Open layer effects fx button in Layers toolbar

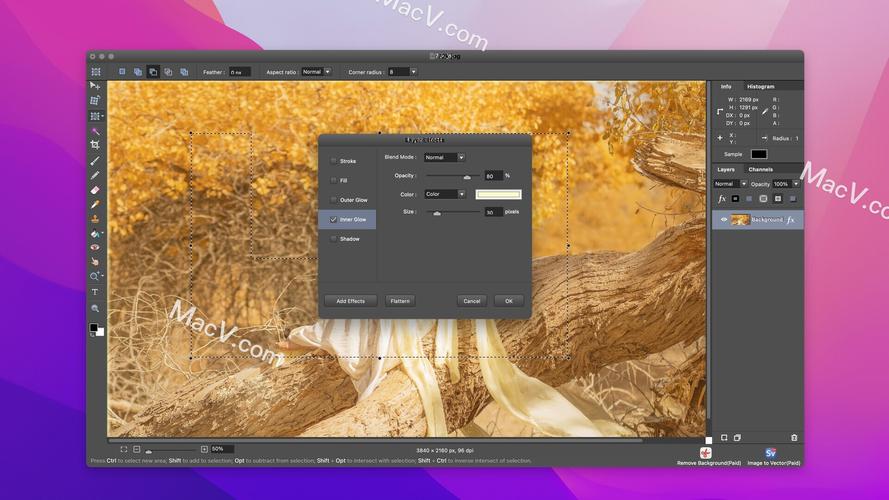pos(722,199)
